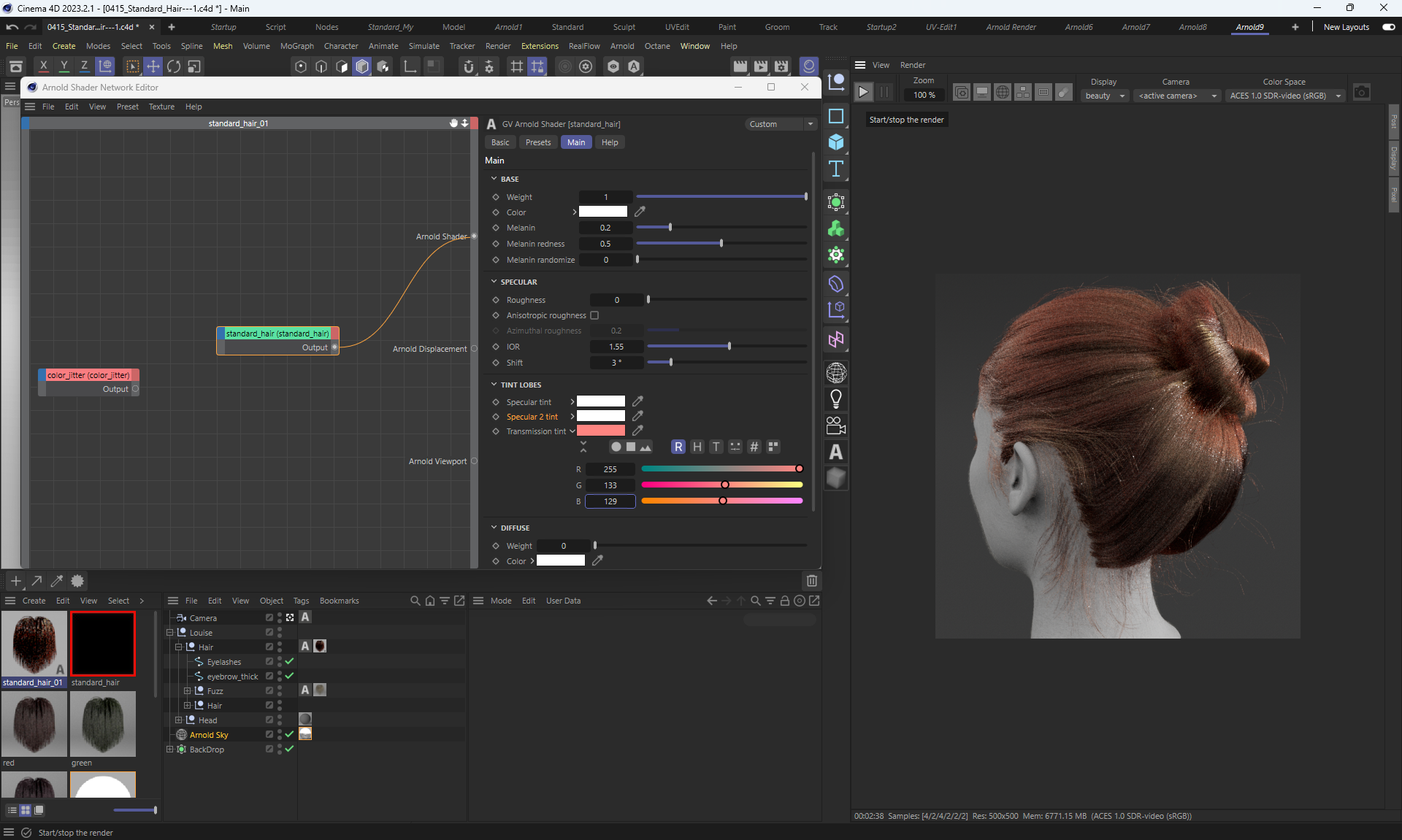
Task: Switch to the Presets tab
Action: tap(538, 142)
